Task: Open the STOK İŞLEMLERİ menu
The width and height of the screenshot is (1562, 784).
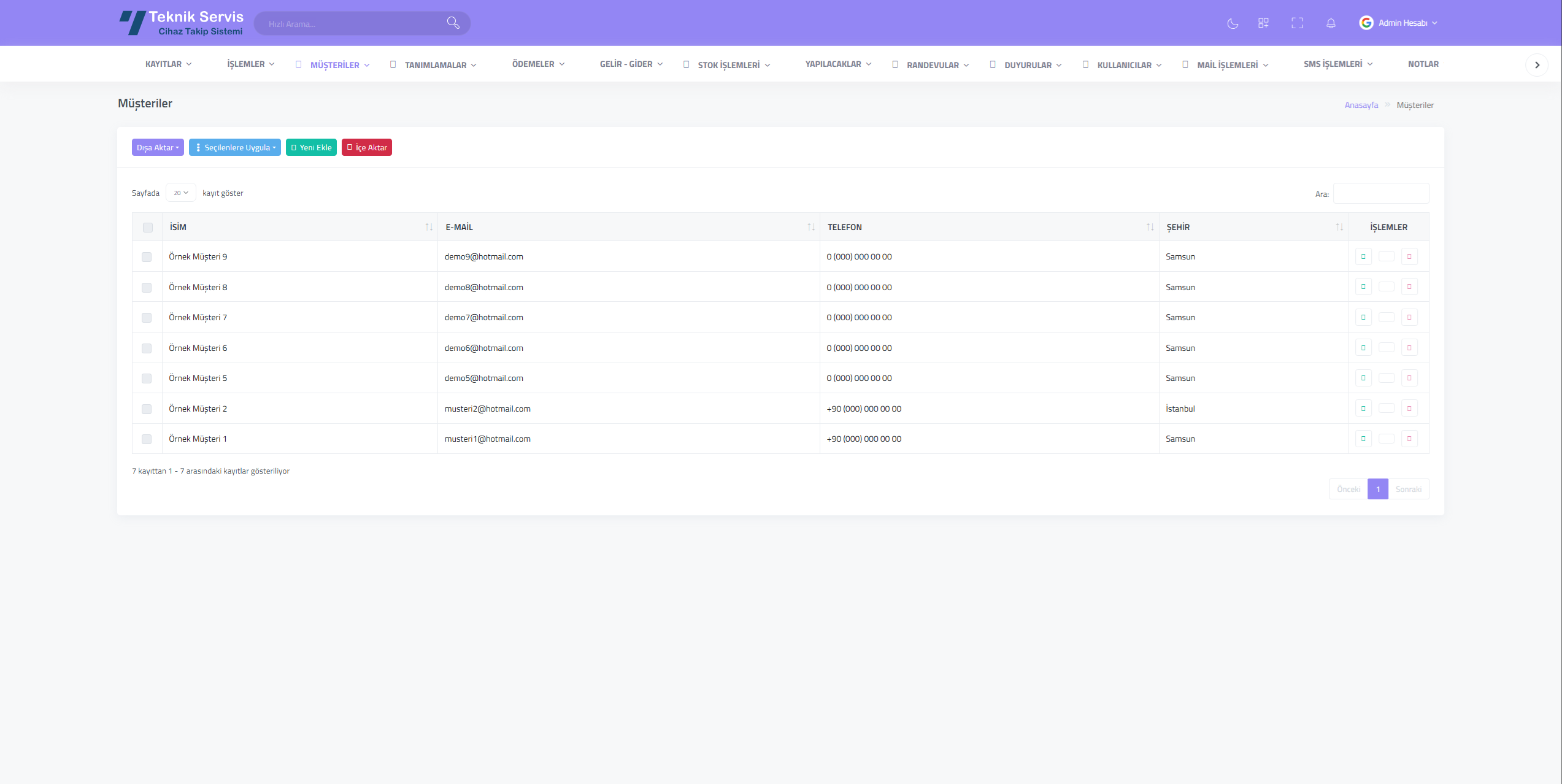Action: point(729,65)
